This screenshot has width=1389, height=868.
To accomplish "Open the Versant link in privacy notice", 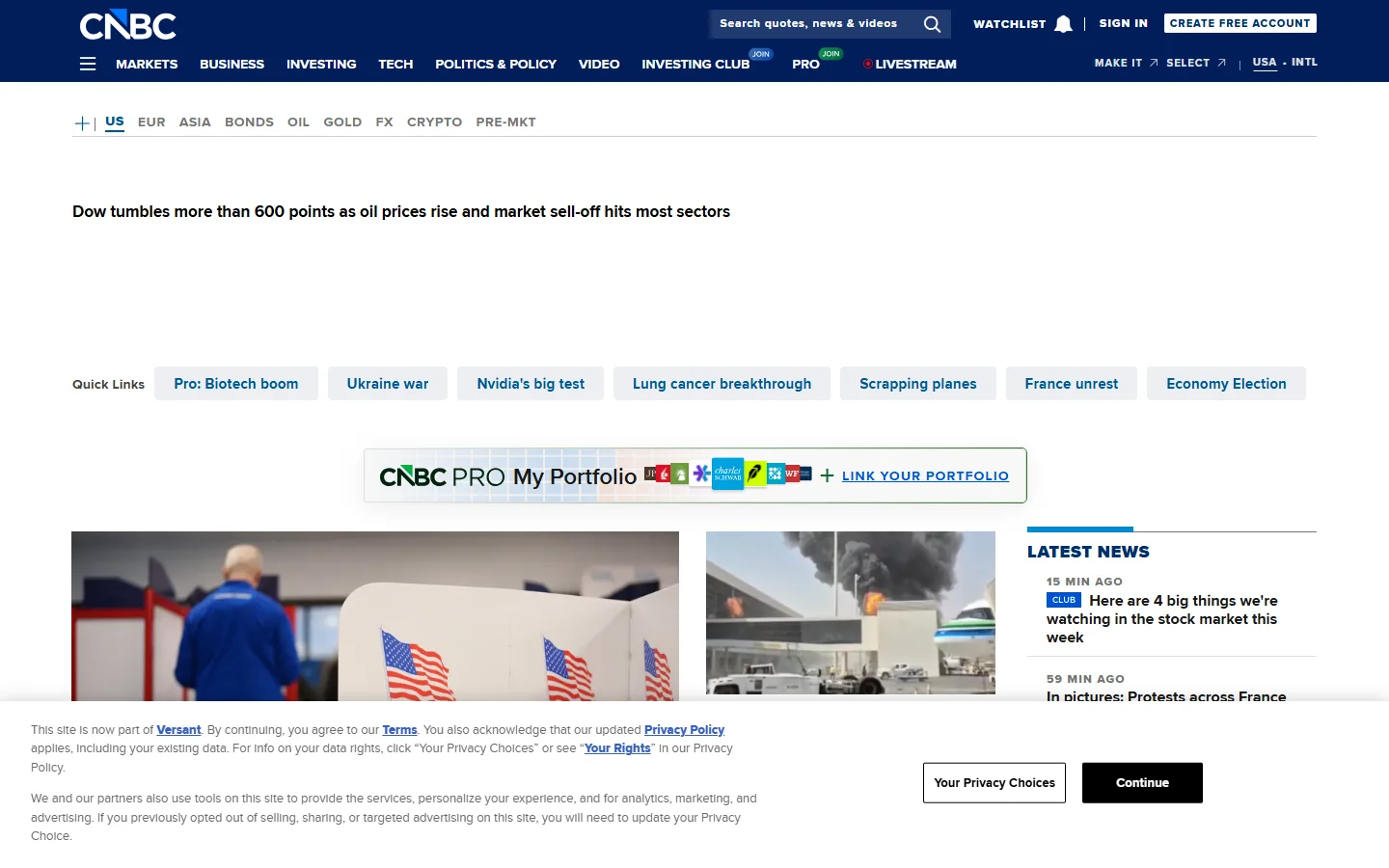I will point(178,730).
